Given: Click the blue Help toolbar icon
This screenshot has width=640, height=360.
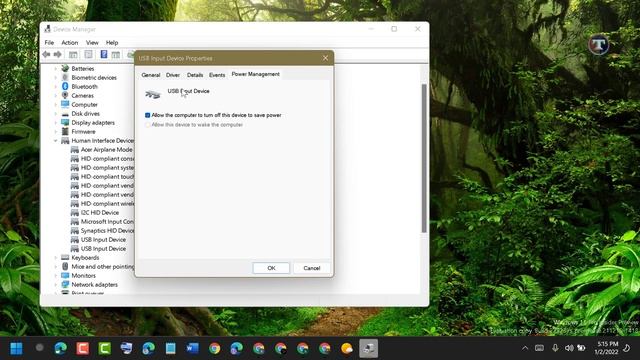Looking at the screenshot, I should (x=104, y=54).
